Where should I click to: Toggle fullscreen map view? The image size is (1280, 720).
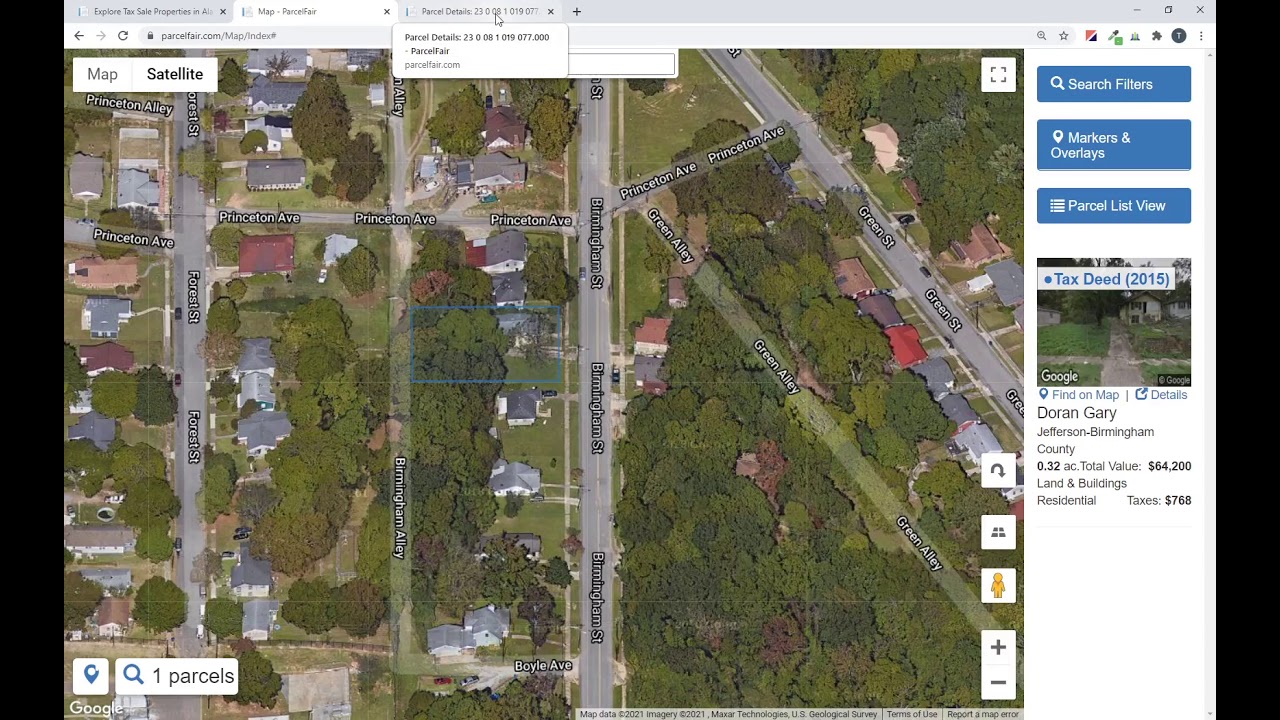998,75
